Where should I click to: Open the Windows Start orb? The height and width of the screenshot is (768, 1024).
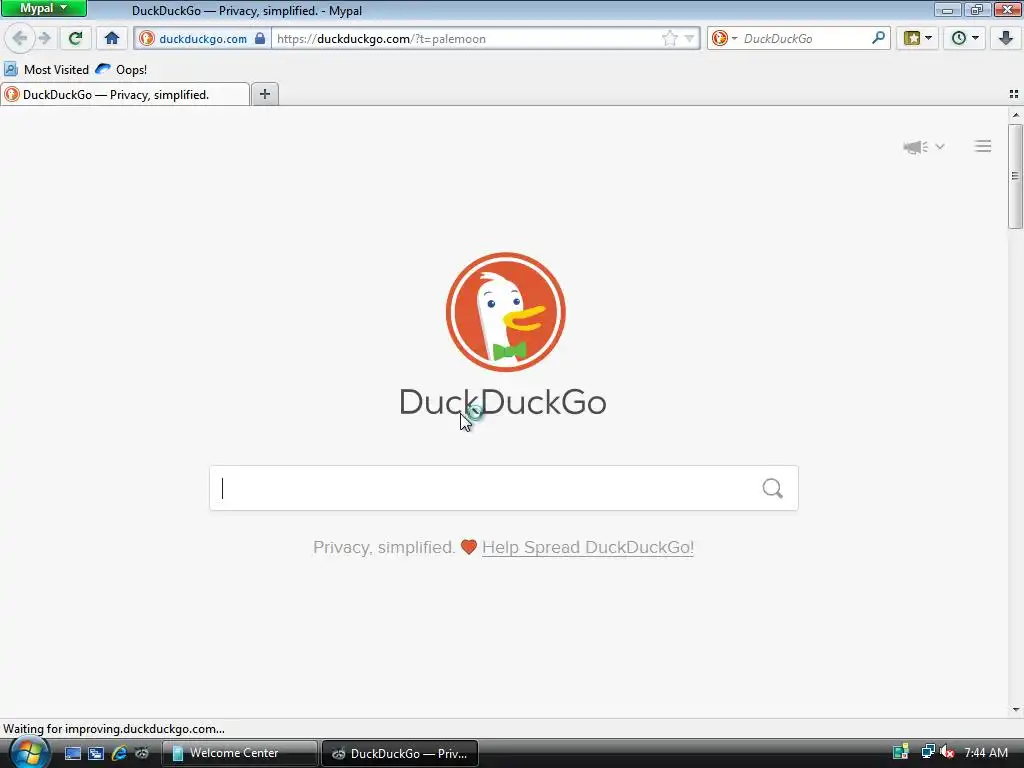coord(27,753)
